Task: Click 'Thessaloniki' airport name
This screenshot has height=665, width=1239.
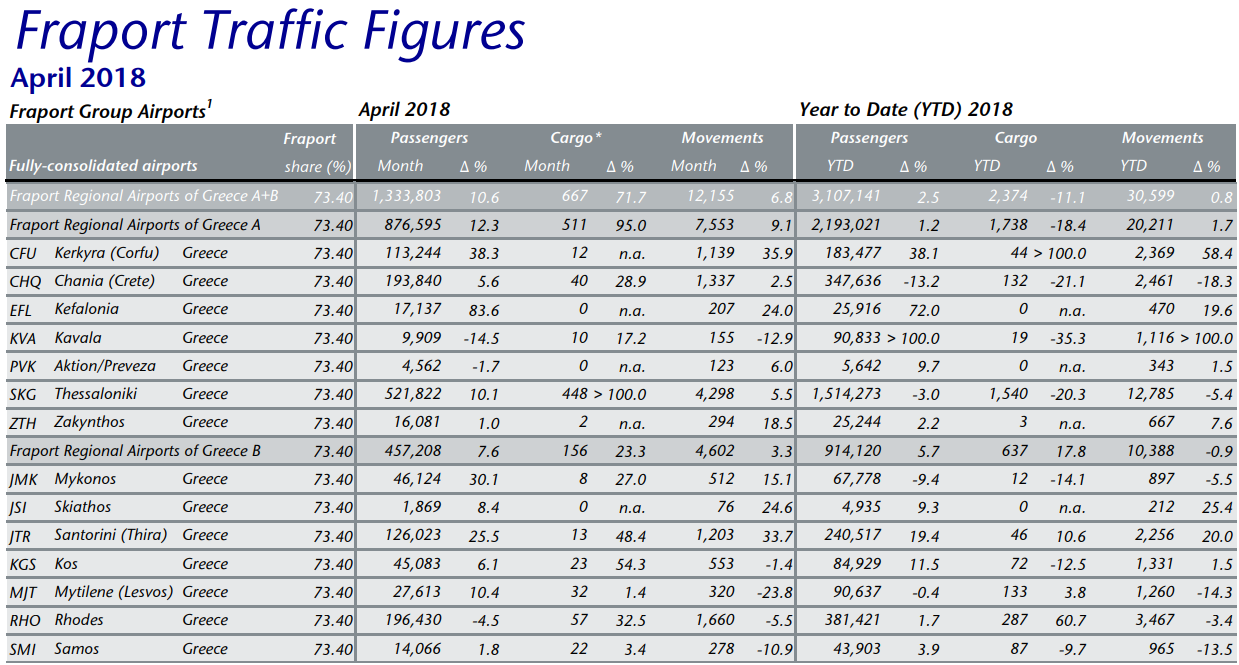Action: pyautogui.click(x=96, y=394)
